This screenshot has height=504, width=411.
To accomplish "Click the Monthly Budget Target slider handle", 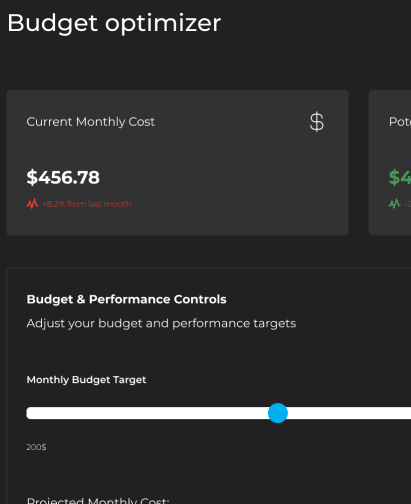I will tap(278, 413).
